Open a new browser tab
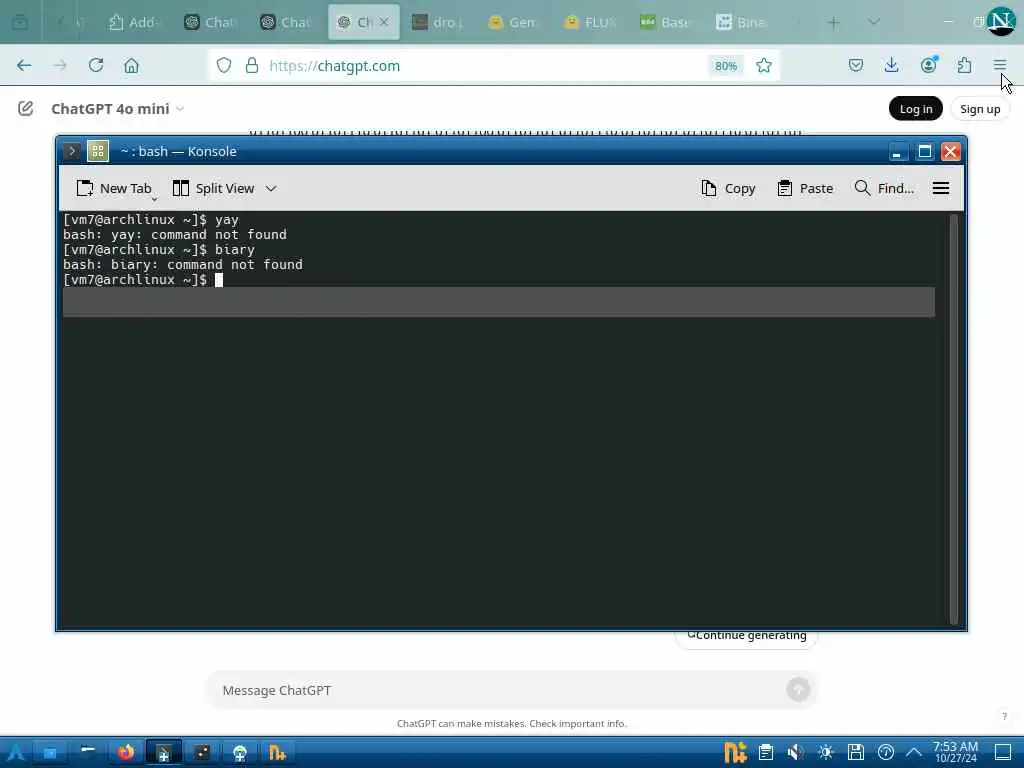 (833, 22)
